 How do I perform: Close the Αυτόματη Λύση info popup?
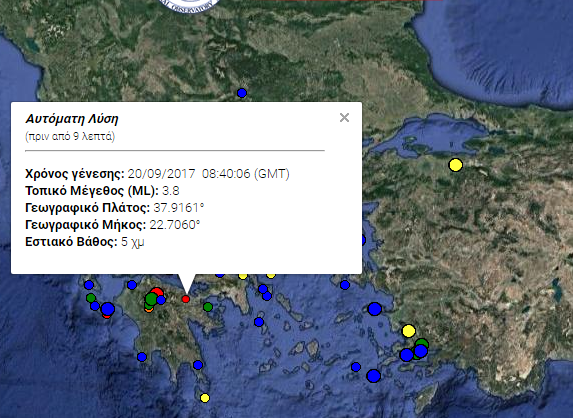coord(344,118)
